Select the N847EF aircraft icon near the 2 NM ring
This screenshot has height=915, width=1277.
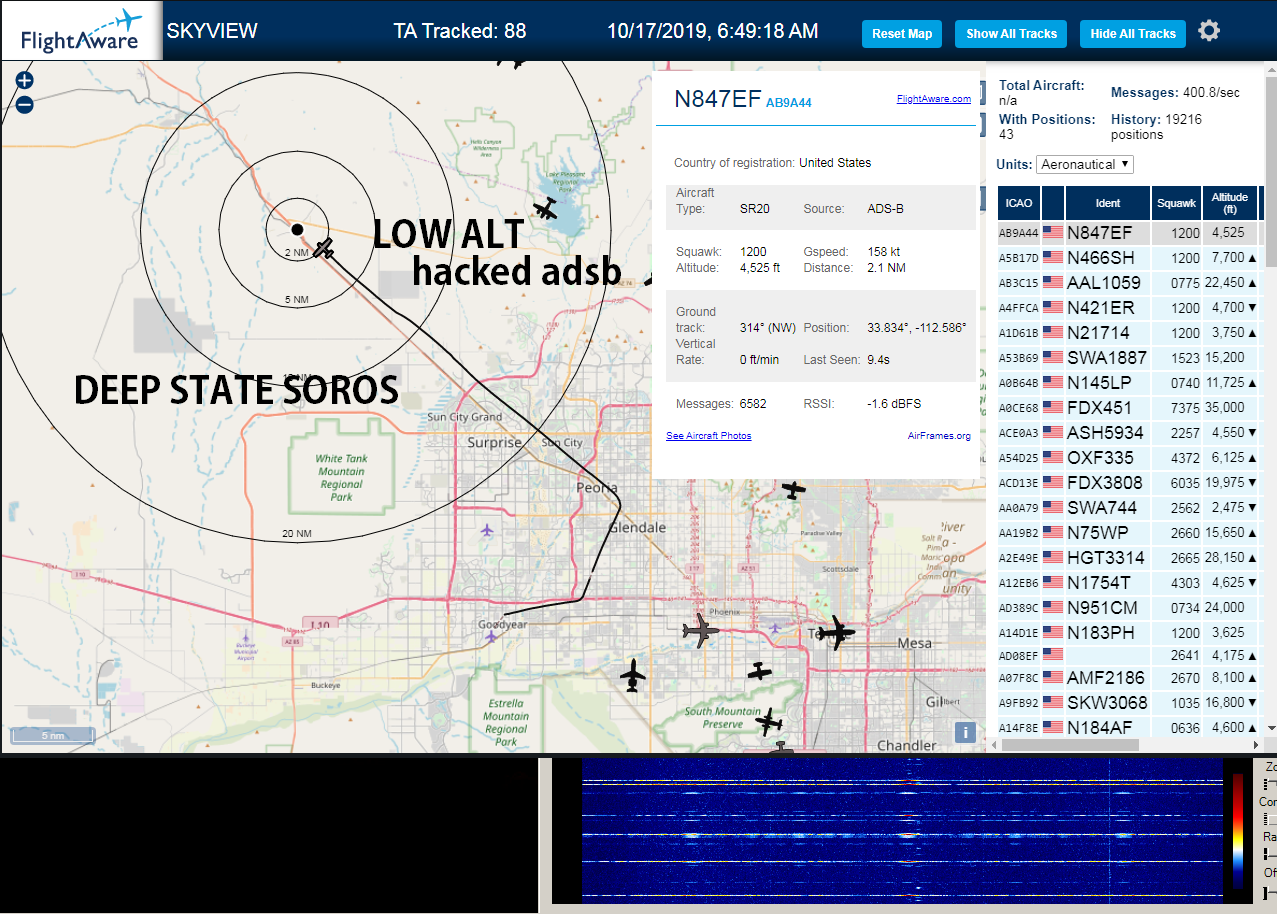(323, 248)
